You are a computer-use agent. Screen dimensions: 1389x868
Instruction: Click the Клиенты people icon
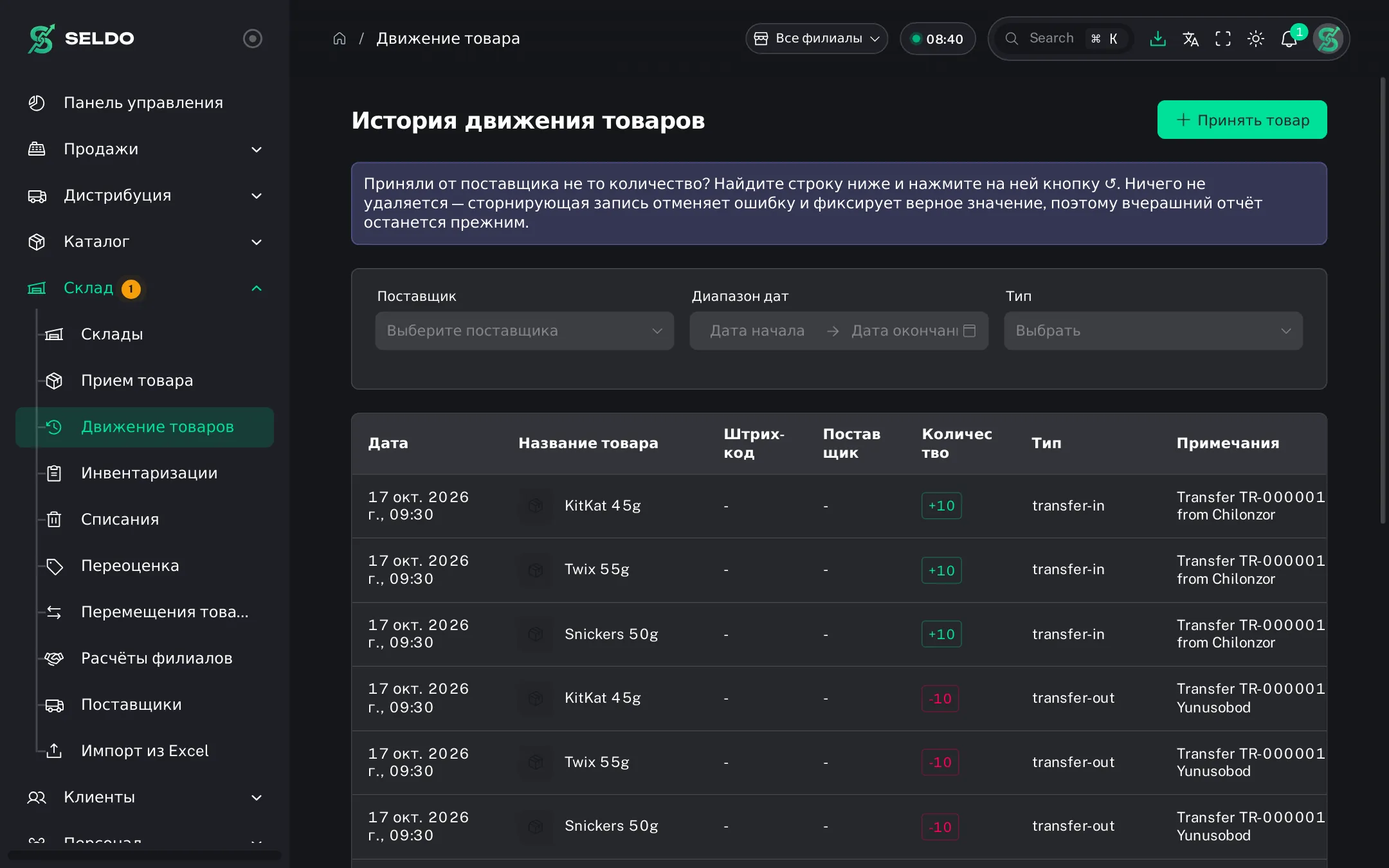click(x=37, y=797)
